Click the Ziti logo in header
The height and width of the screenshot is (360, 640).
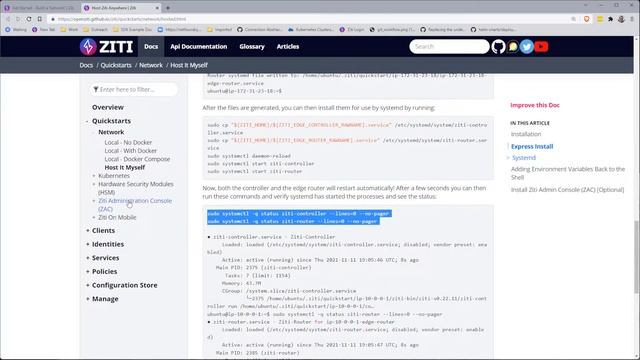pos(106,47)
